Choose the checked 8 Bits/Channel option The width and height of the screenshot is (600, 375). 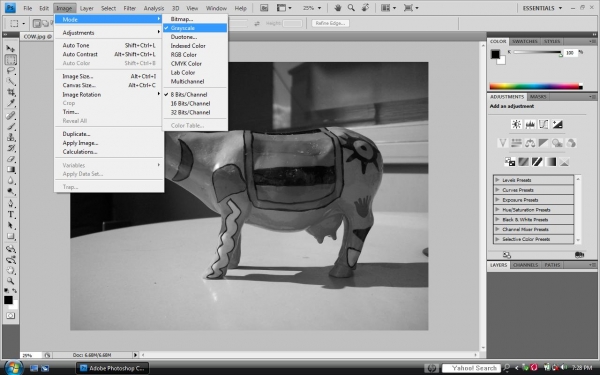click(195, 95)
